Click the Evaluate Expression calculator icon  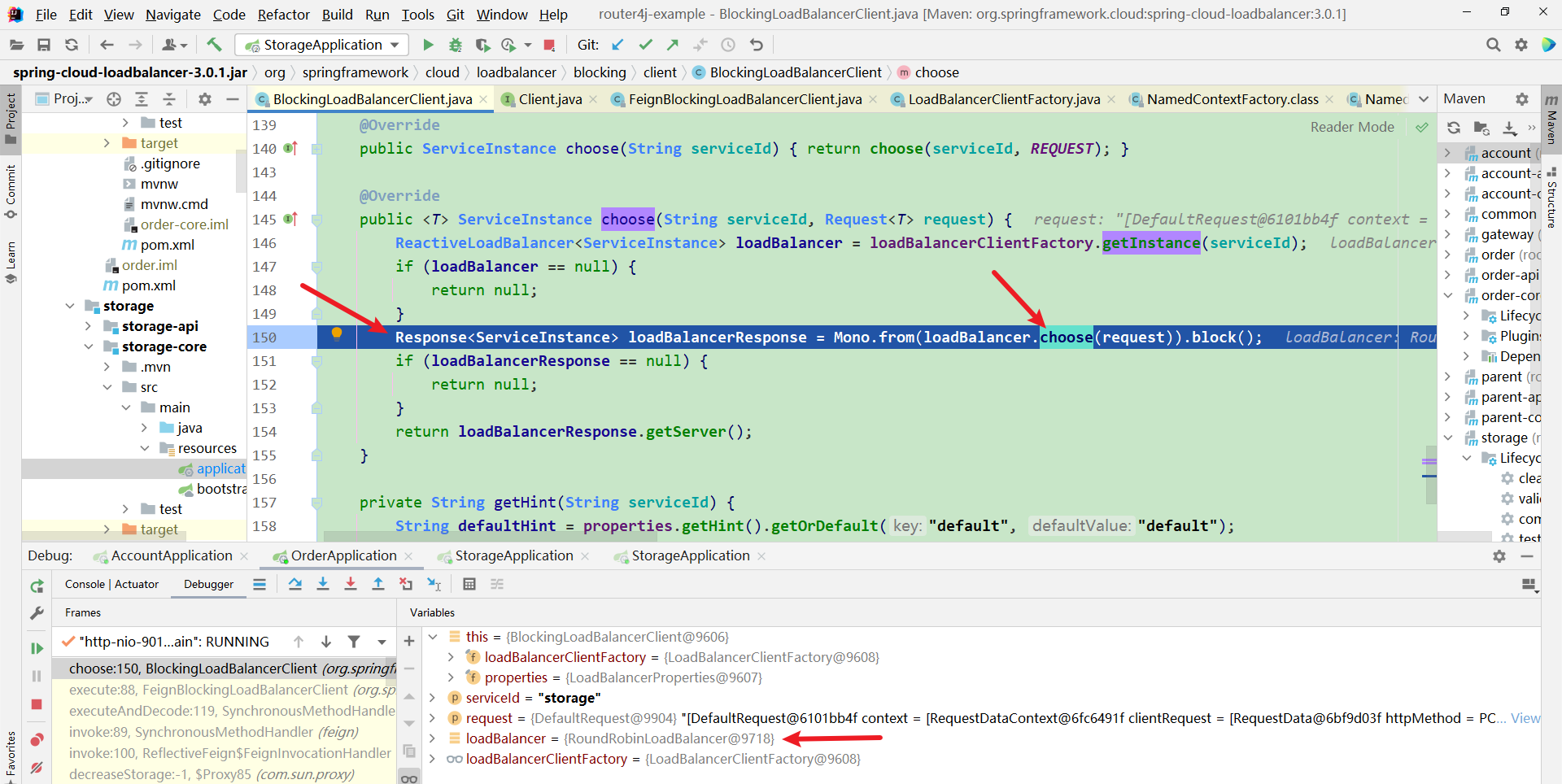tap(470, 584)
